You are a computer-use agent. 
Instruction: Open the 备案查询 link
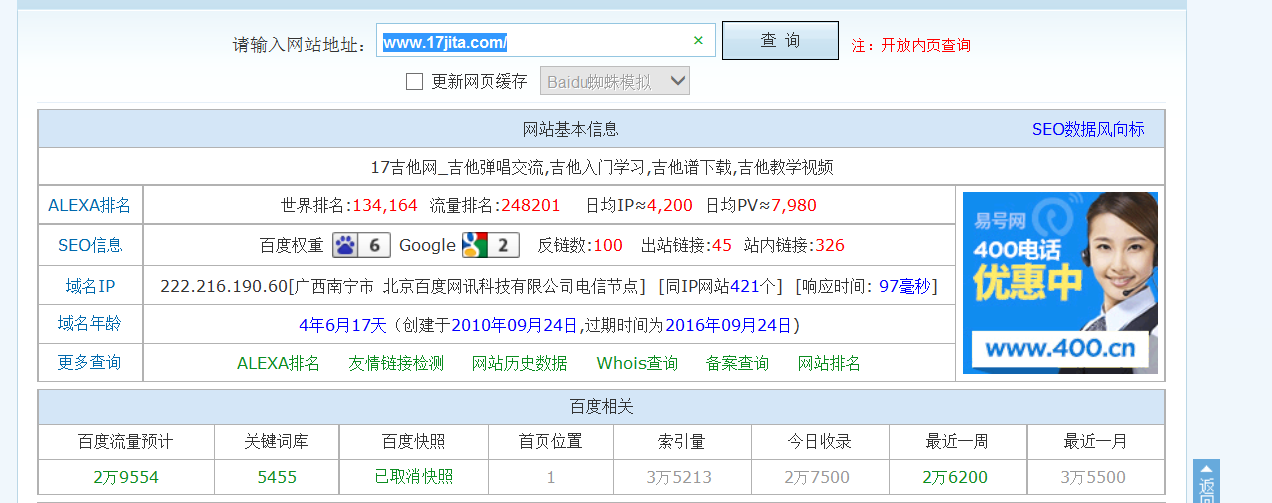point(737,363)
